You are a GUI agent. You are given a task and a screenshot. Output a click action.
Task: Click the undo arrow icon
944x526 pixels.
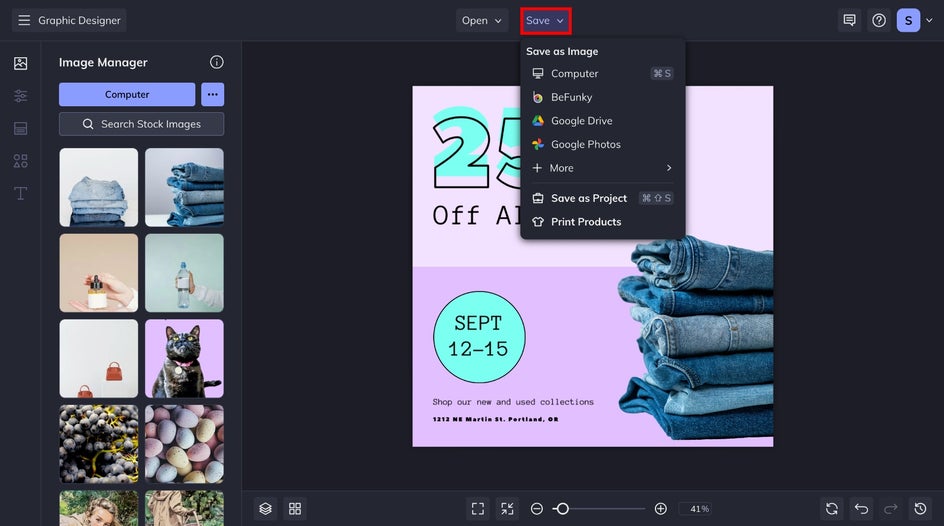[x=862, y=509]
